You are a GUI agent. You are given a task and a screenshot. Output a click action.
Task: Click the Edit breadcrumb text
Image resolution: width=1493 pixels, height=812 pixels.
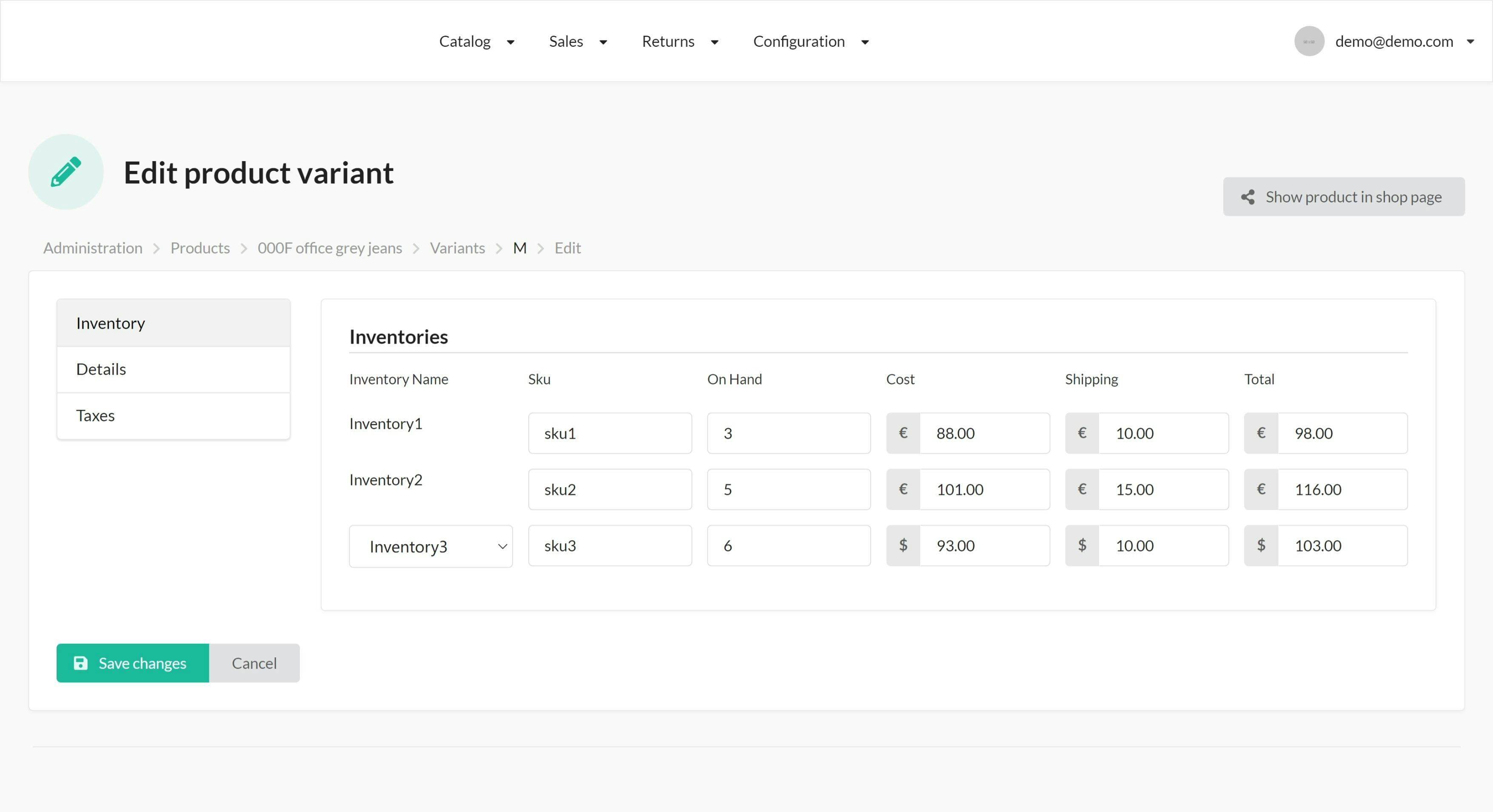pos(567,248)
